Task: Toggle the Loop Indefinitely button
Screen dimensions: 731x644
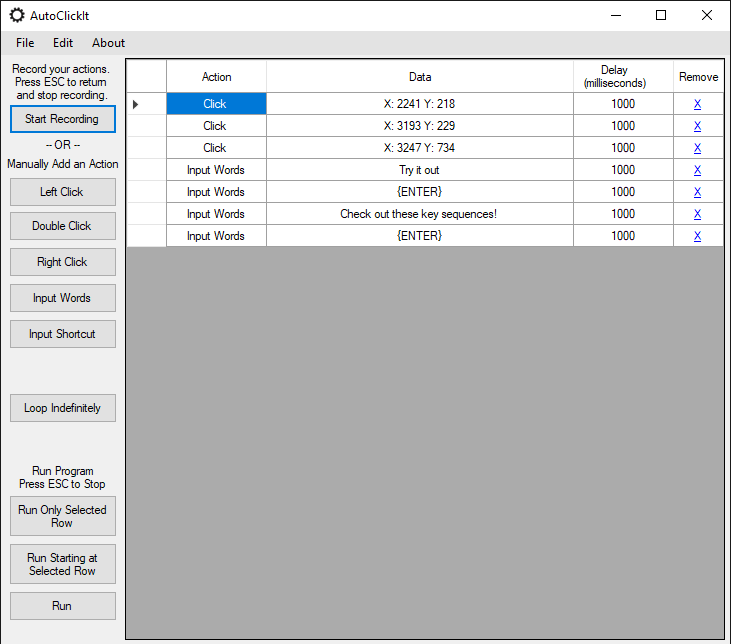Action: tap(62, 408)
